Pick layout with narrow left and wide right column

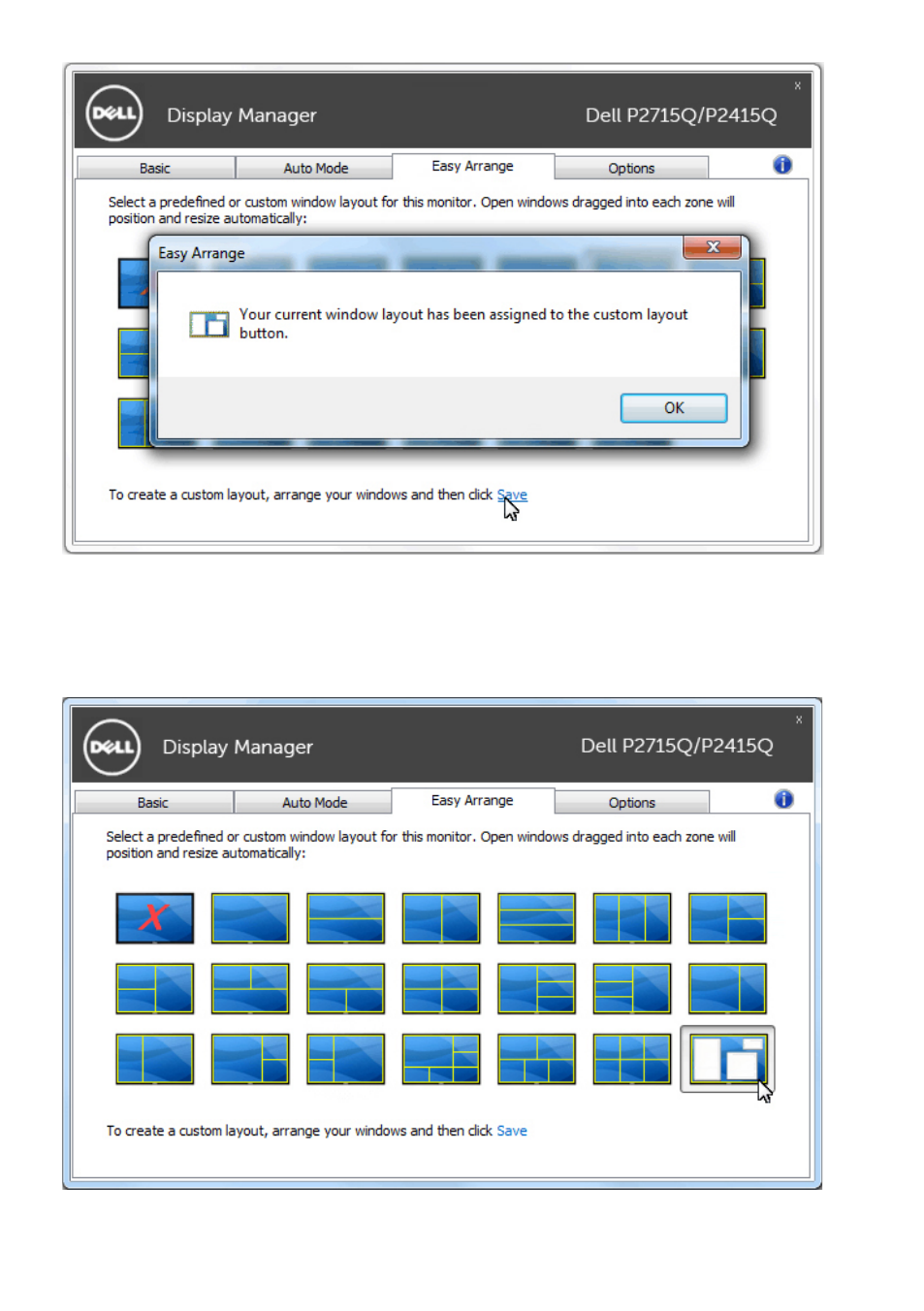tap(155, 1058)
